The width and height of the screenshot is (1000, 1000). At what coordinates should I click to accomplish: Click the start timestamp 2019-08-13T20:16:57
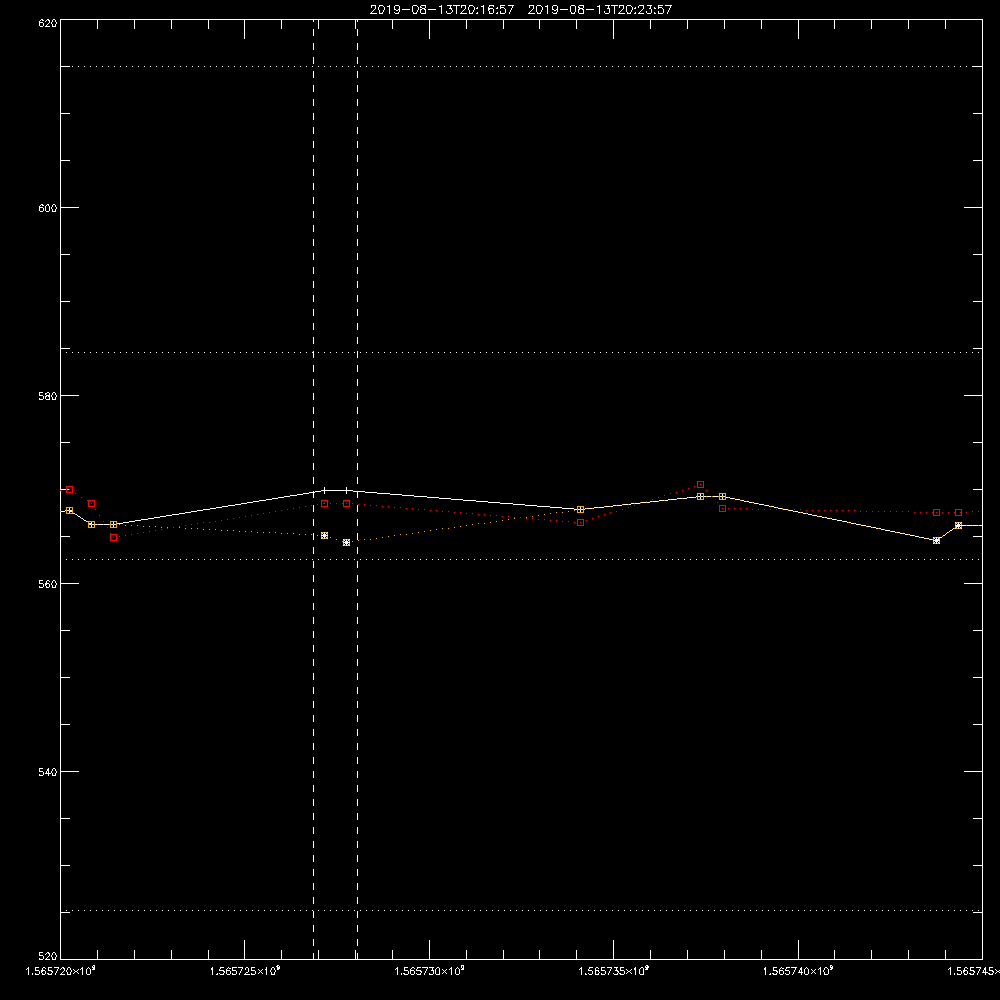point(441,10)
